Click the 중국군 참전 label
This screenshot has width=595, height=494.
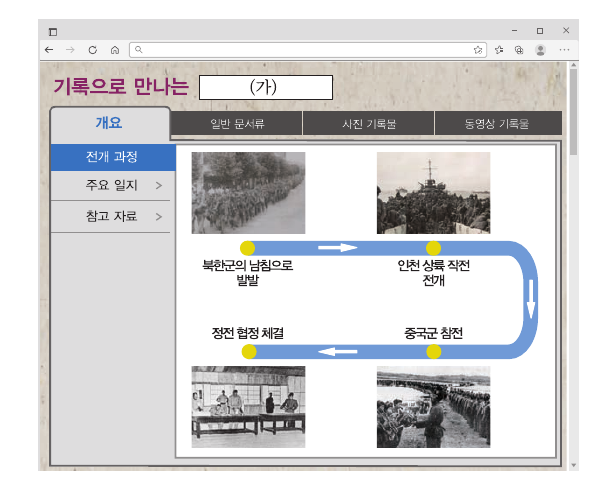[x=433, y=333]
